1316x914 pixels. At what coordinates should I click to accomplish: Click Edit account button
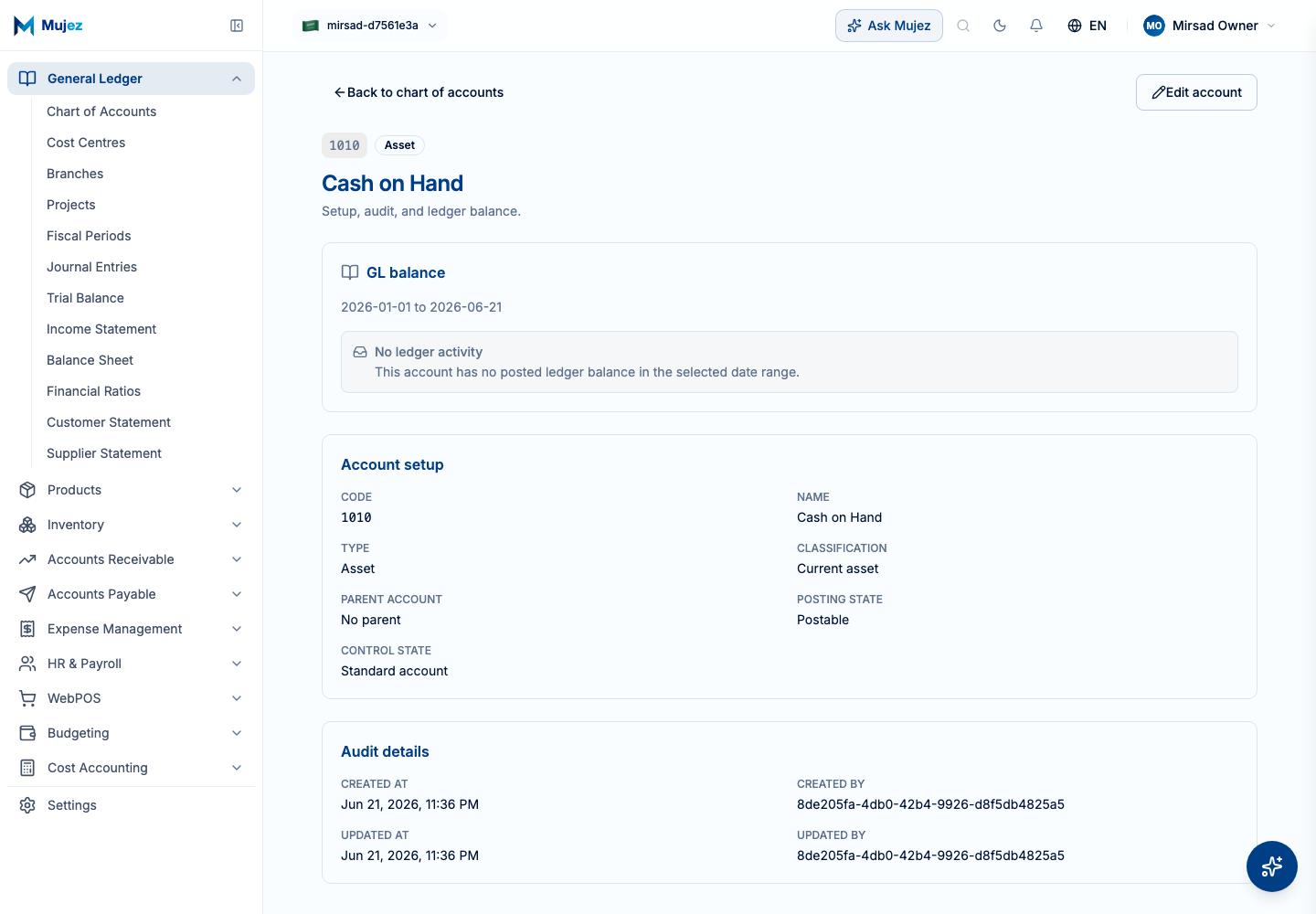pyautogui.click(x=1196, y=92)
